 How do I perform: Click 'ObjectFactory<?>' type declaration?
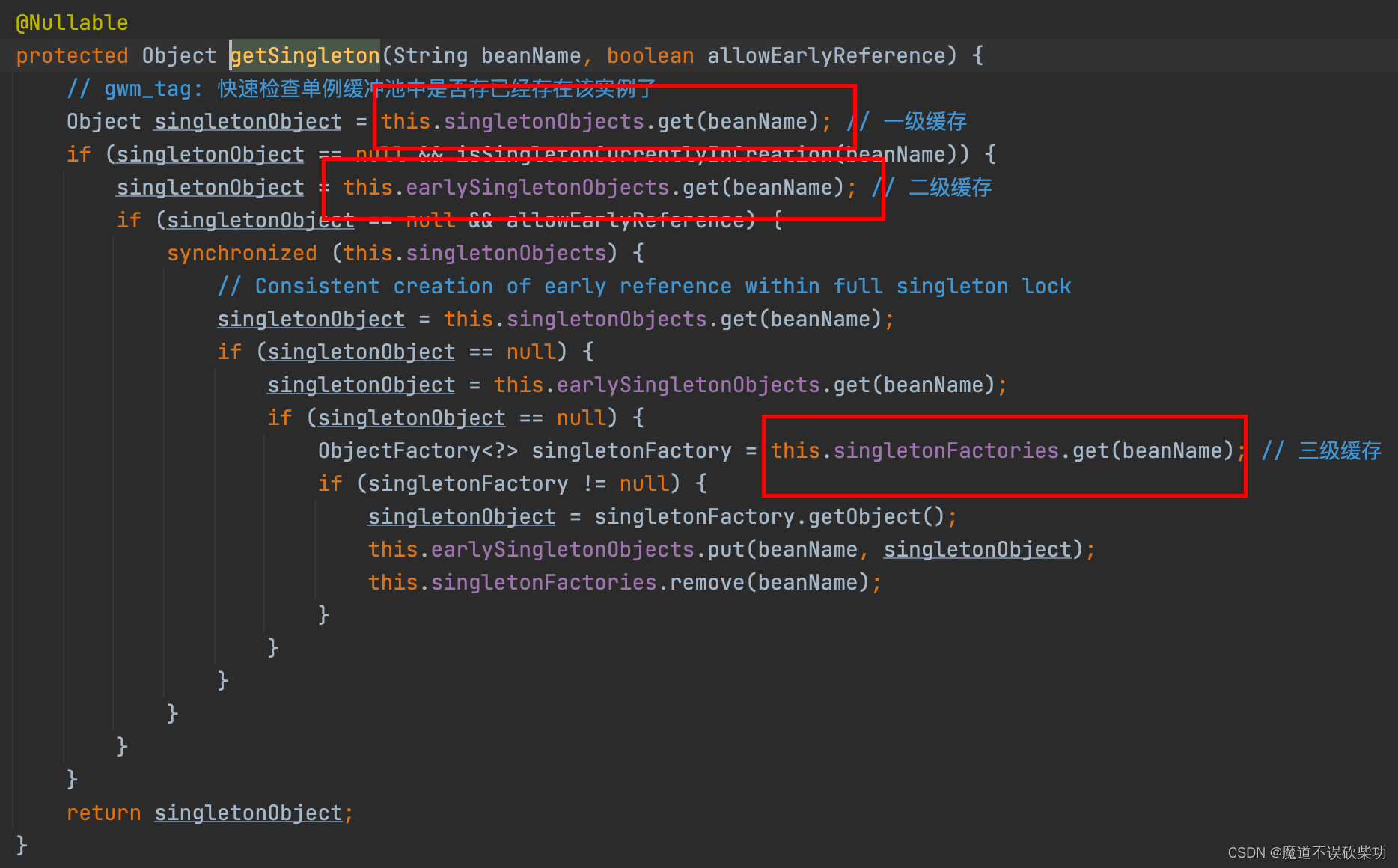418,451
